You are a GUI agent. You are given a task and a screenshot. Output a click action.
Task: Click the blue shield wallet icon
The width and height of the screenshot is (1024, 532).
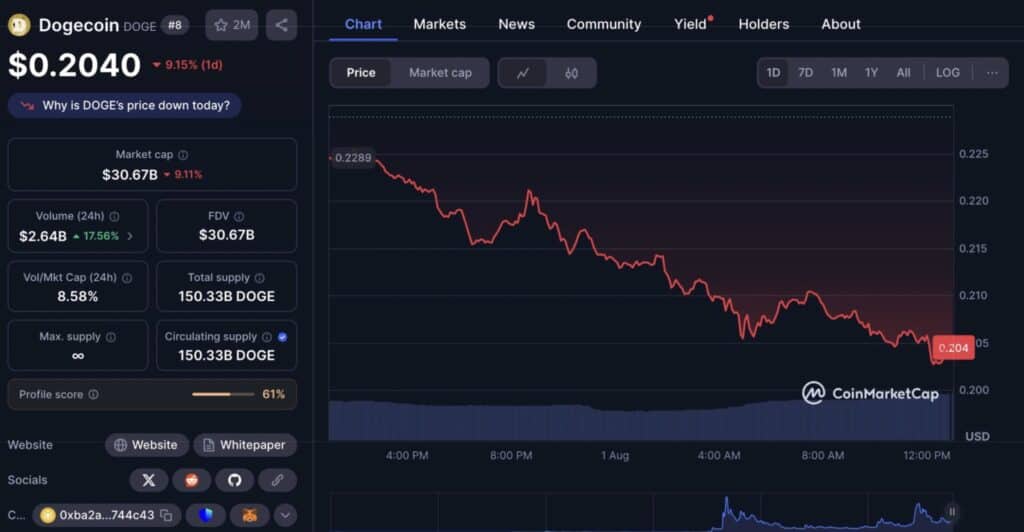pyautogui.click(x=206, y=515)
